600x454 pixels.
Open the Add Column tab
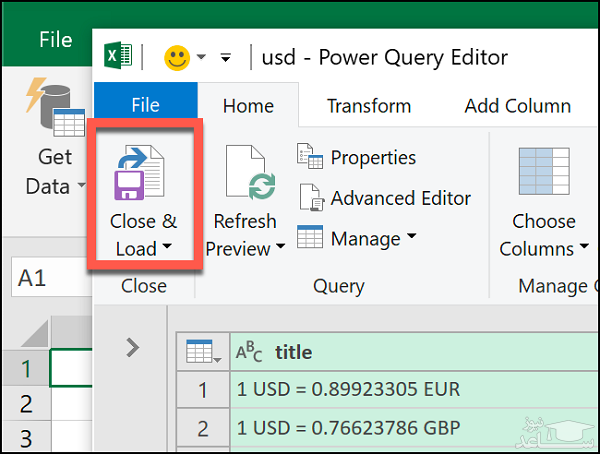click(x=517, y=105)
